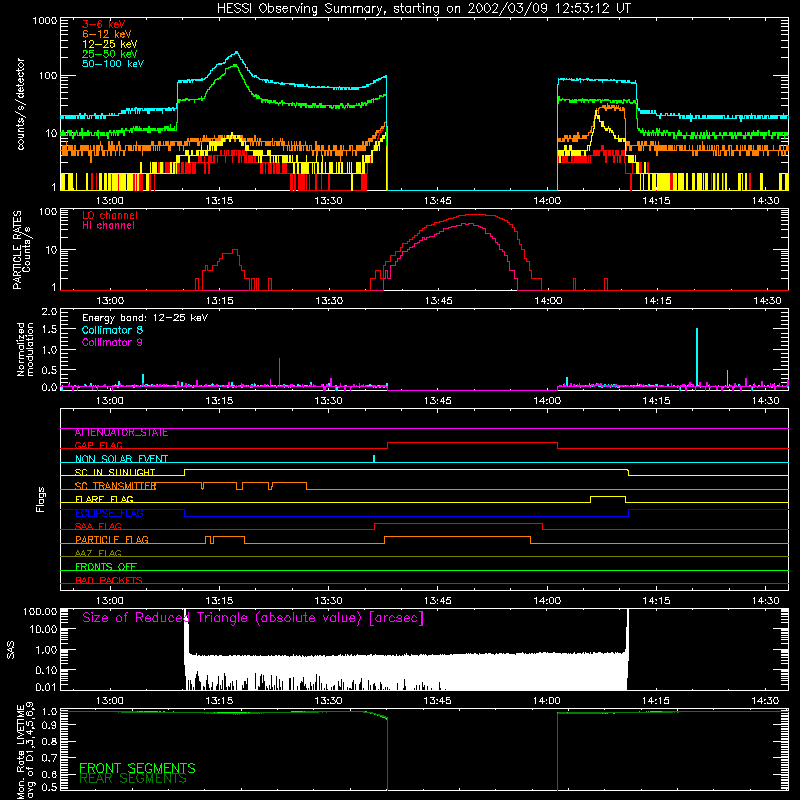
Task: Click the 2.0 tick on modulation axis
Action: point(49,312)
